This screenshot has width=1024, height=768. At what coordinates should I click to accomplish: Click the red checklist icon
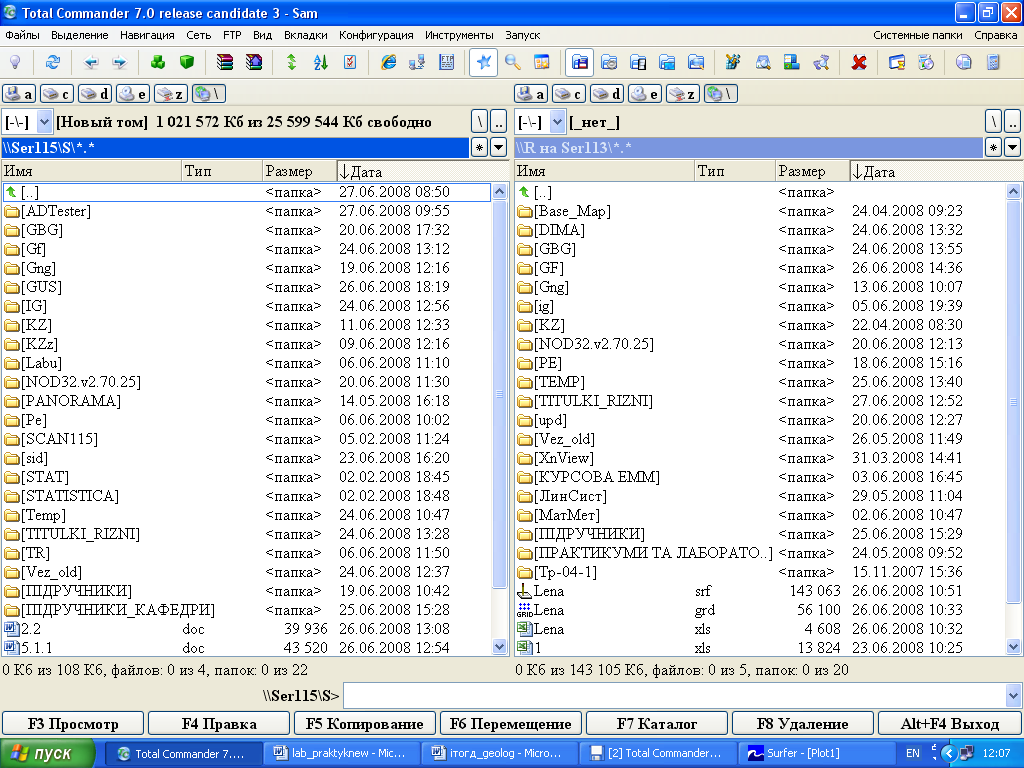pos(350,62)
